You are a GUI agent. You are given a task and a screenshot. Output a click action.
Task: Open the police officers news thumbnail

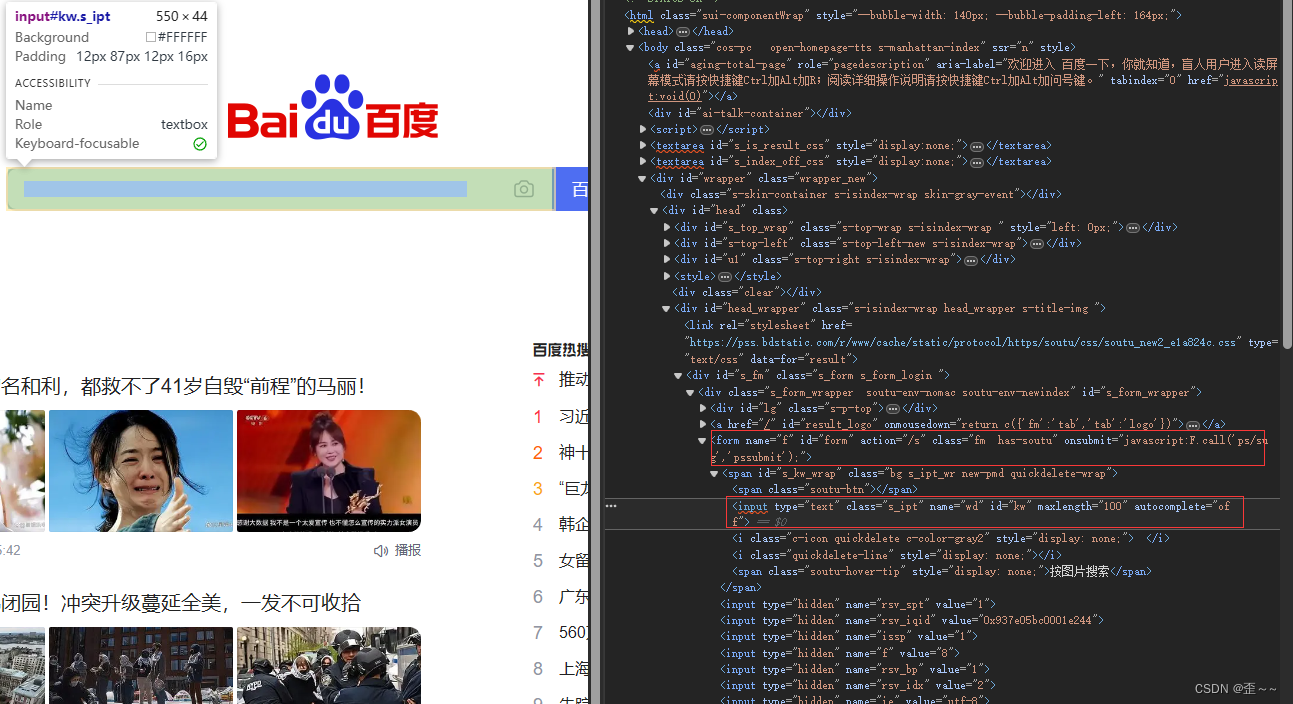pos(329,665)
